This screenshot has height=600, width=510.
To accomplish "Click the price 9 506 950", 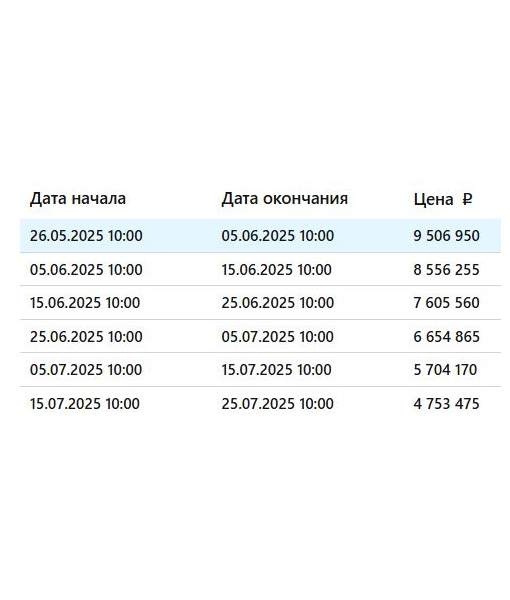I will [446, 236].
